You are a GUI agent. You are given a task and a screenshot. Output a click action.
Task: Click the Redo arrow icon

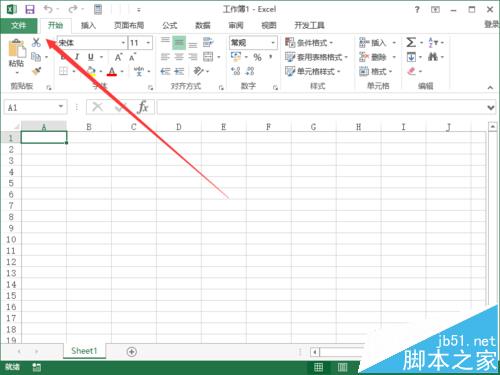73,9
